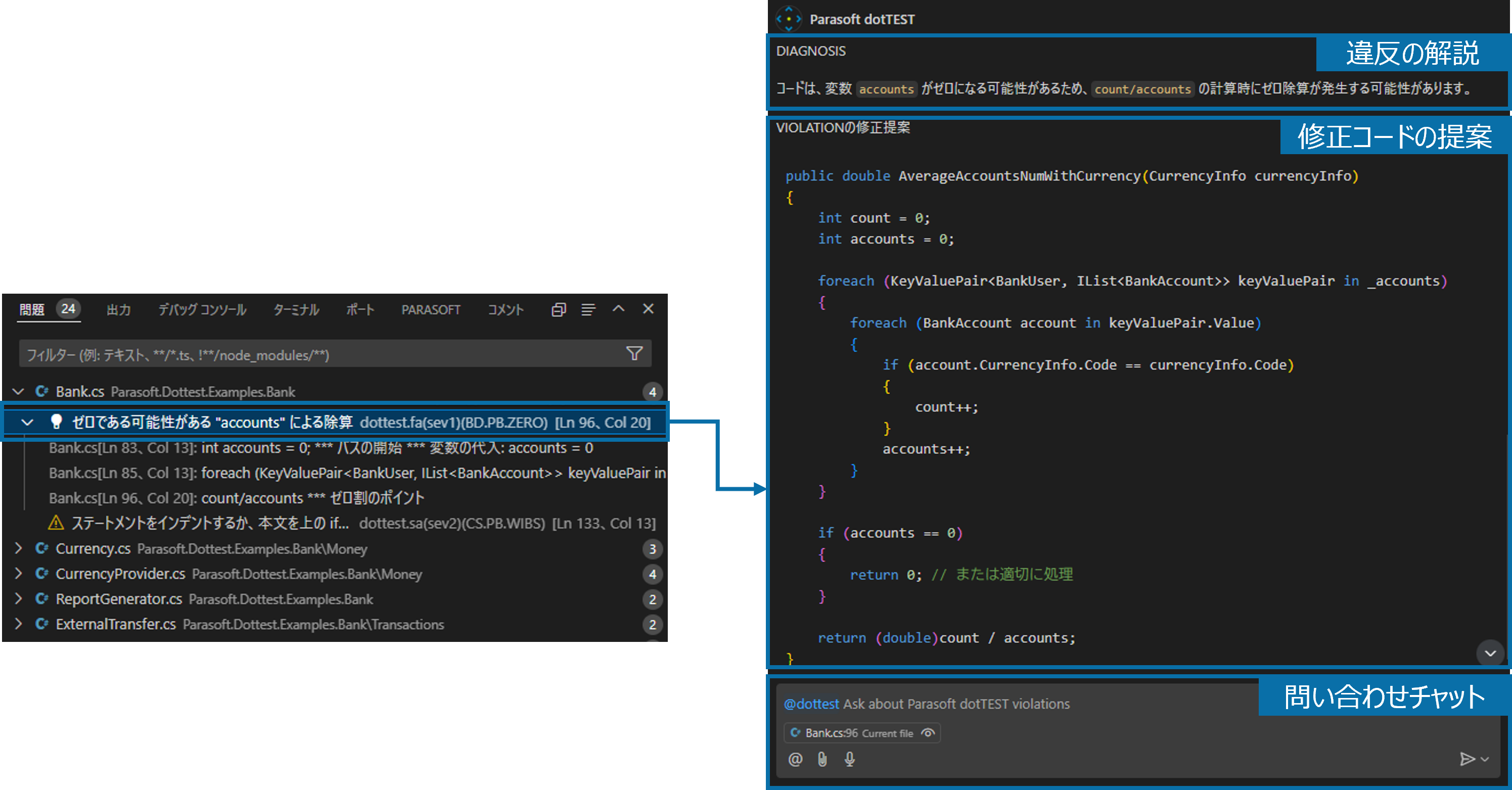Close the problems panel
This screenshot has width=1512, height=790.
coord(648,309)
